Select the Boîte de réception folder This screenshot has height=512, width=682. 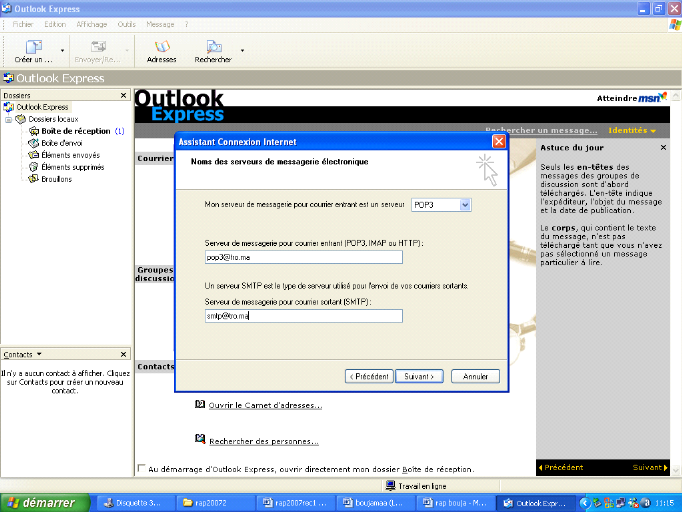[x=75, y=131]
